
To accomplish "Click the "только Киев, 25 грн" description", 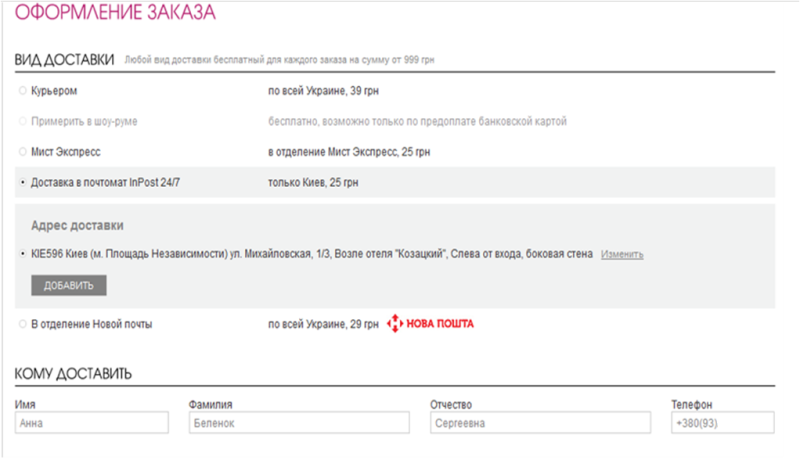I will pos(313,182).
